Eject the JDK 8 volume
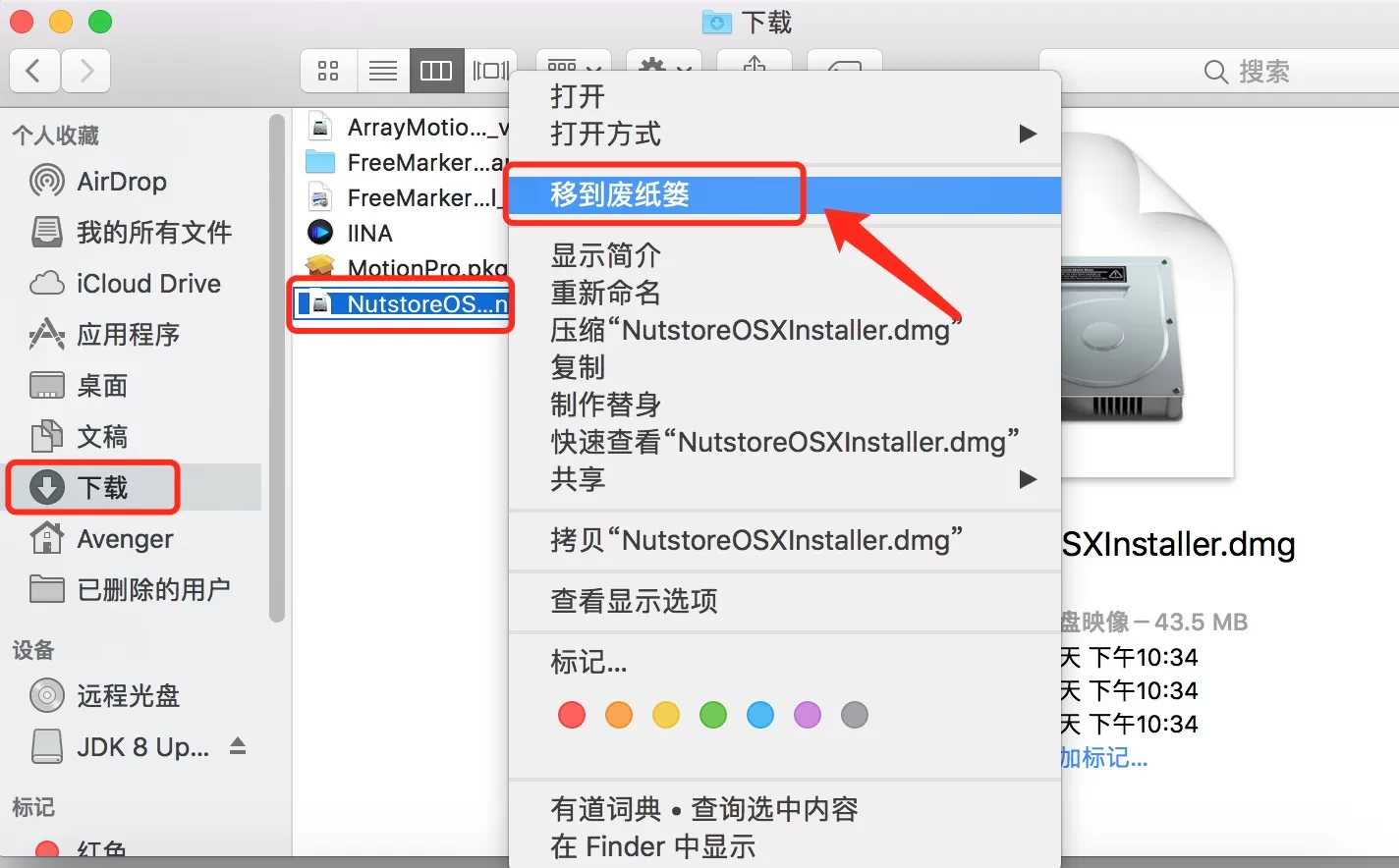 (x=237, y=747)
